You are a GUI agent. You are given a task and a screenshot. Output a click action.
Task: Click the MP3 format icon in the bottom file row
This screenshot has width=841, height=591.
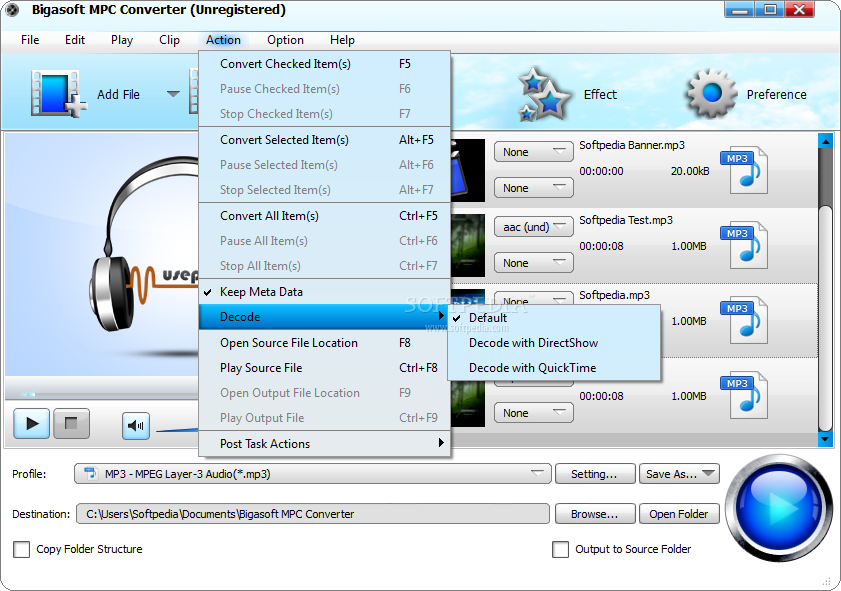[744, 395]
